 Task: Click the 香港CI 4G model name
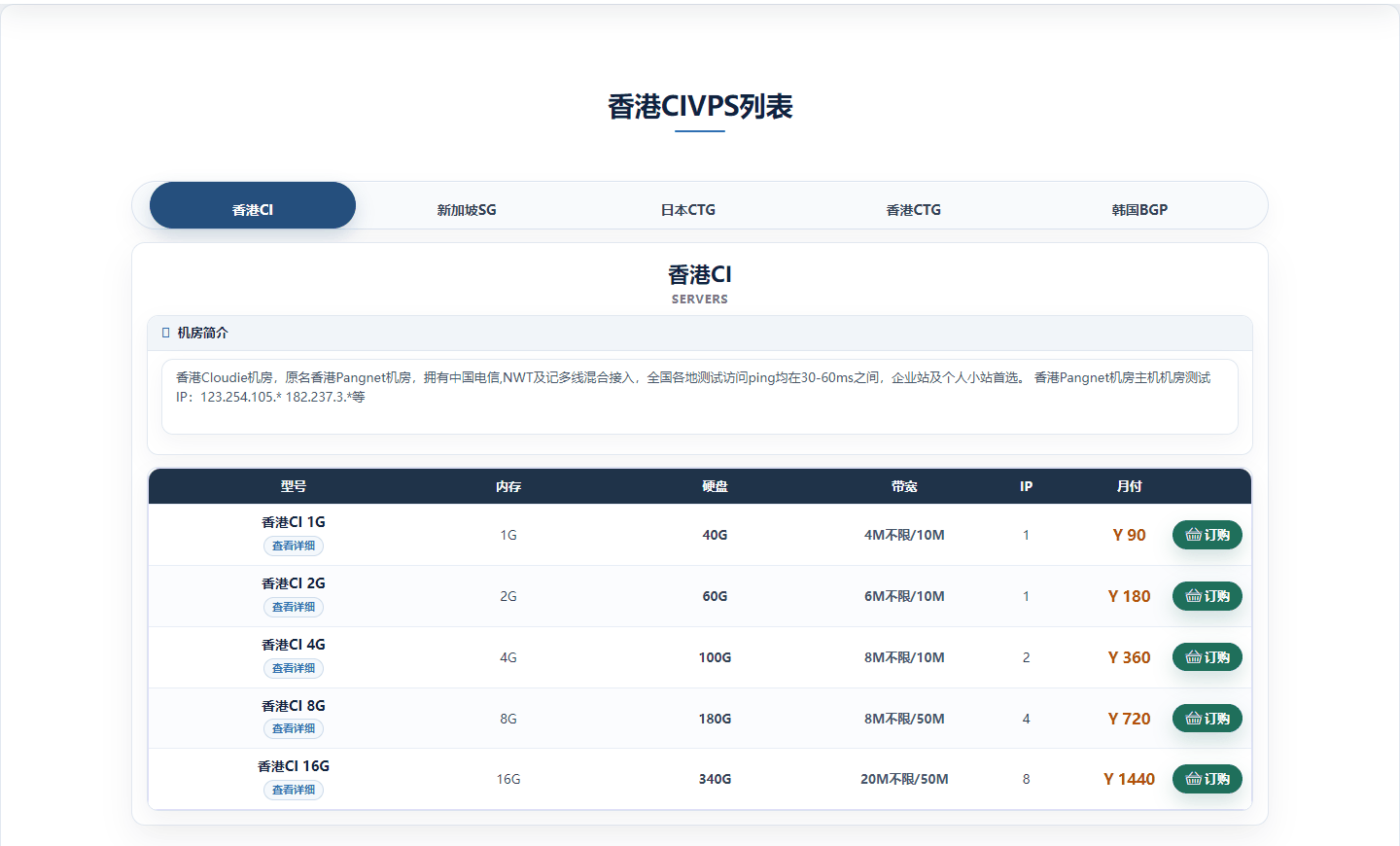294,645
